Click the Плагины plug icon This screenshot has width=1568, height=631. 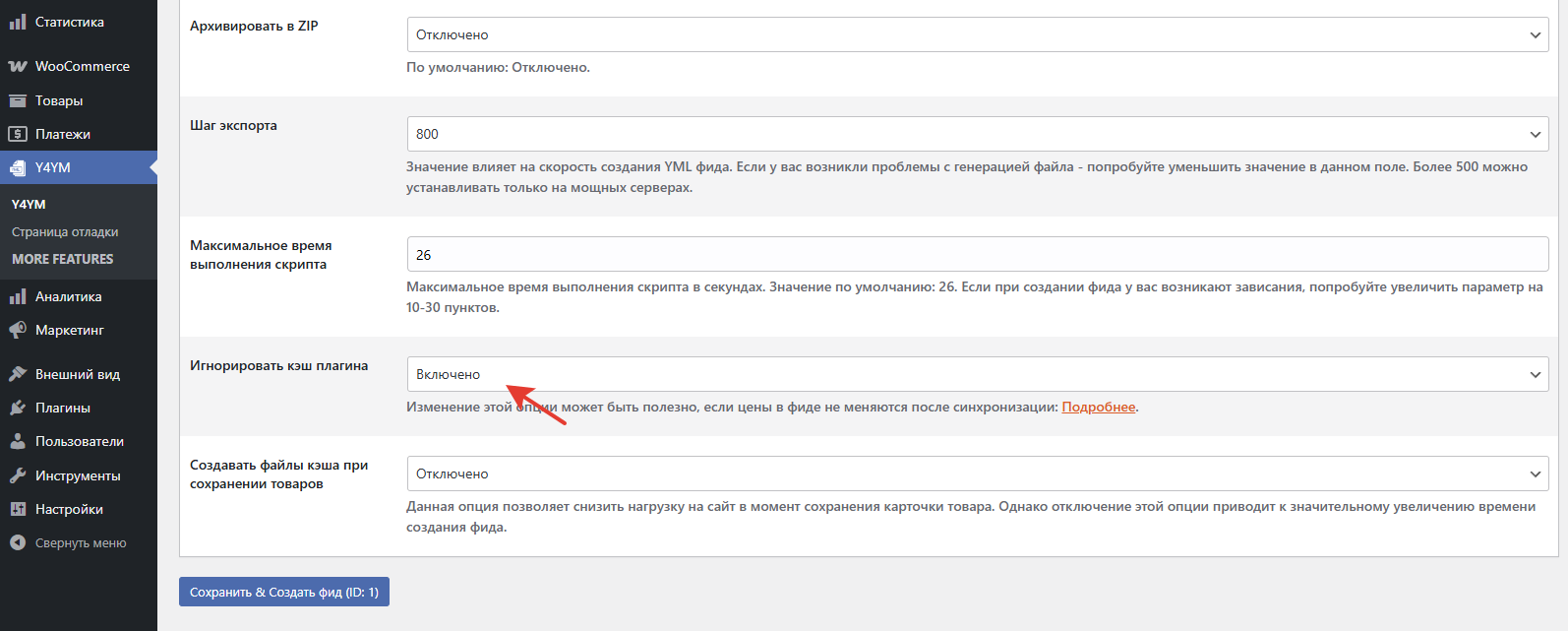pyautogui.click(x=18, y=408)
